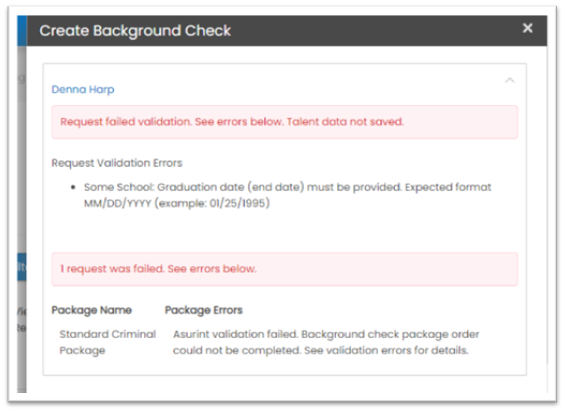565x412 pixels.
Task: Click the Package Errors column header
Action: click(204, 310)
